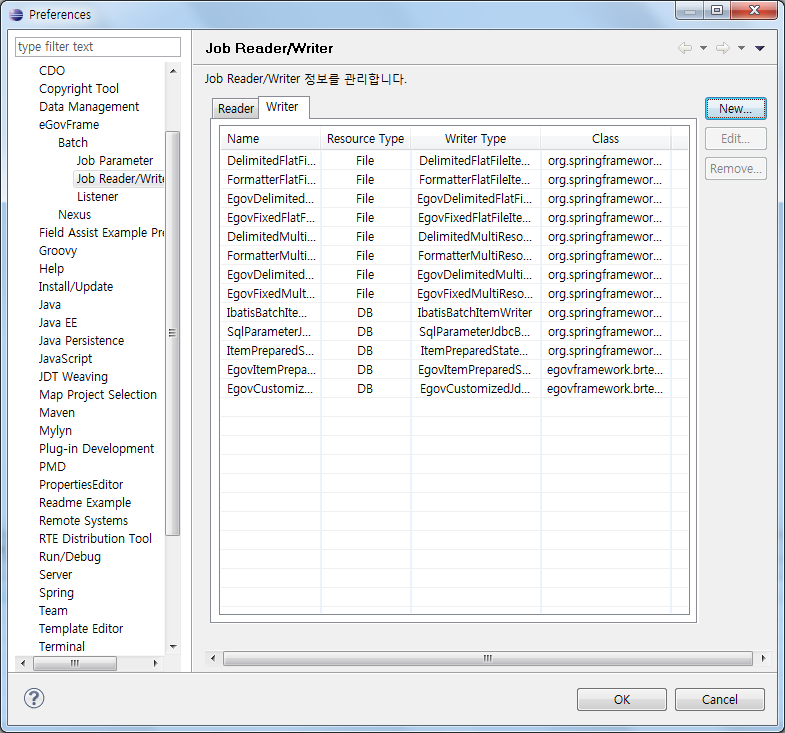
Task: Click the back navigation arrow icon
Action: coord(685,48)
